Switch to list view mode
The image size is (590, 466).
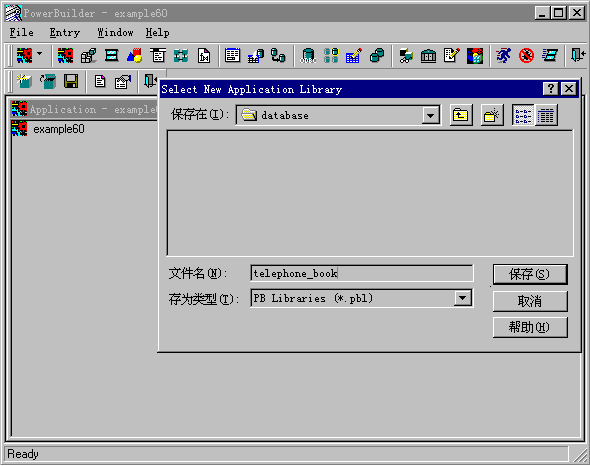pyautogui.click(x=523, y=115)
